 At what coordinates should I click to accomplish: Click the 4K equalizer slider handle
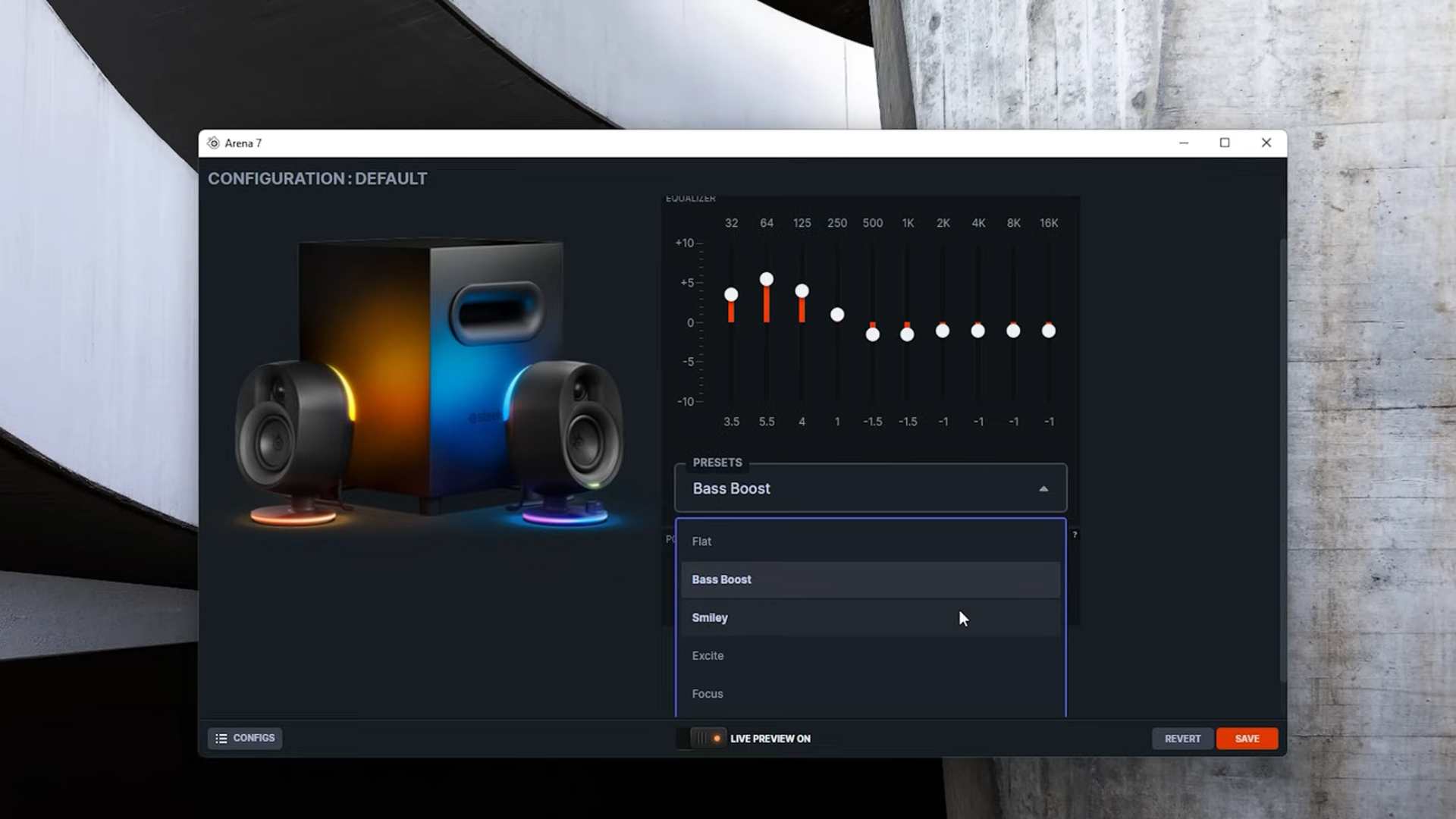978,331
